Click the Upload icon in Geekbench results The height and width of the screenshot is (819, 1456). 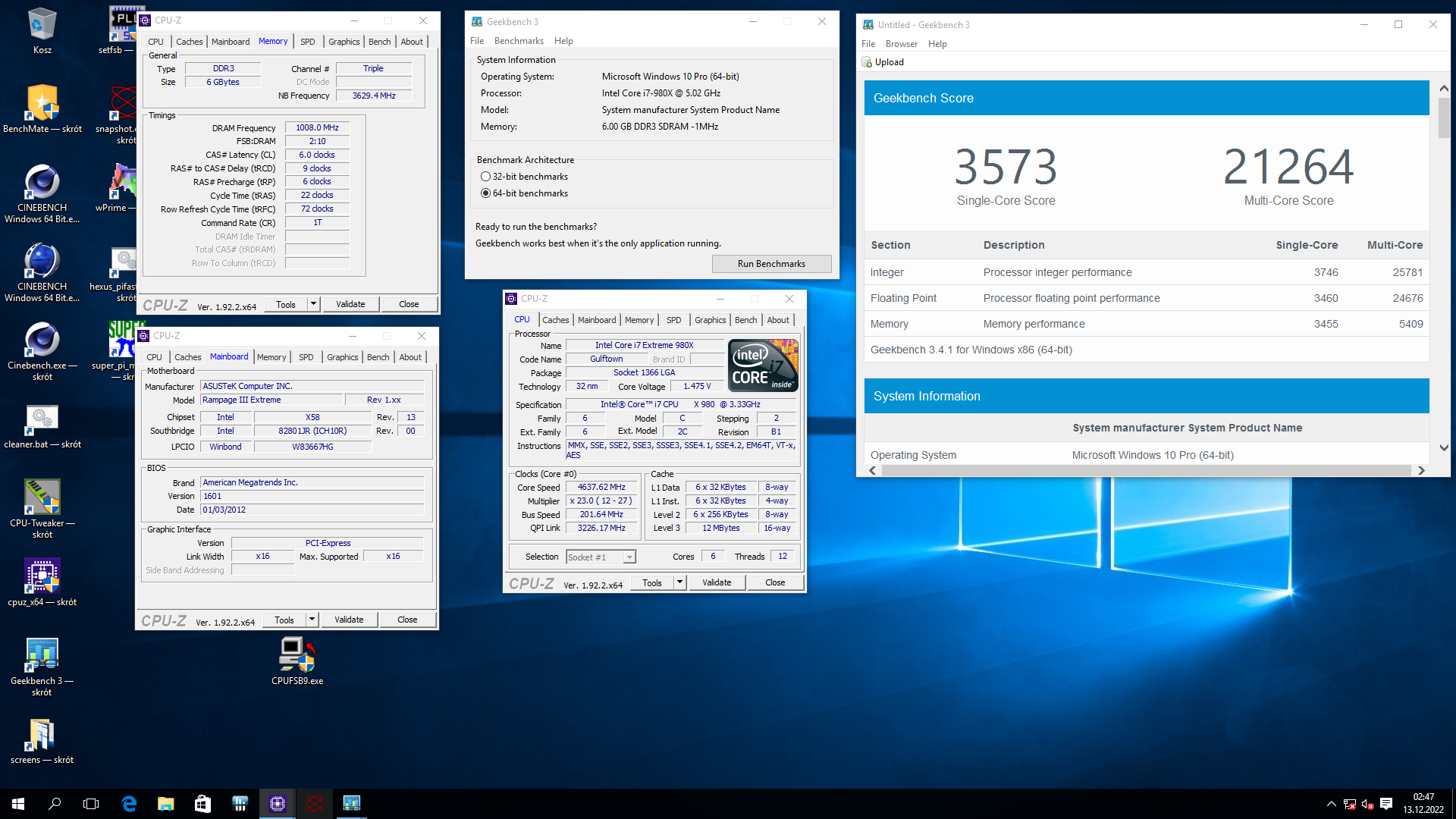pyautogui.click(x=867, y=62)
